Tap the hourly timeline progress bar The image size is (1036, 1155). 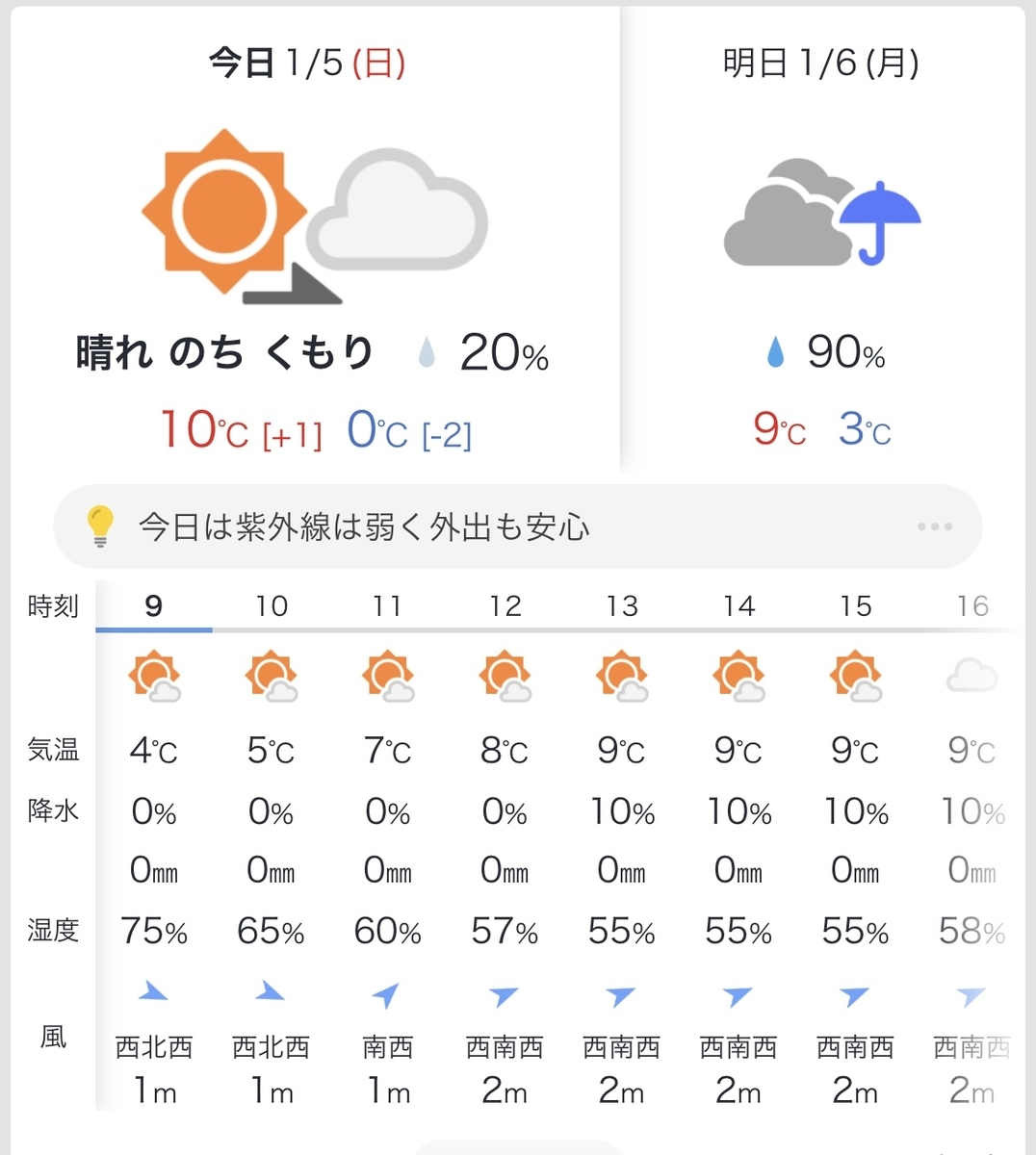[x=558, y=630]
